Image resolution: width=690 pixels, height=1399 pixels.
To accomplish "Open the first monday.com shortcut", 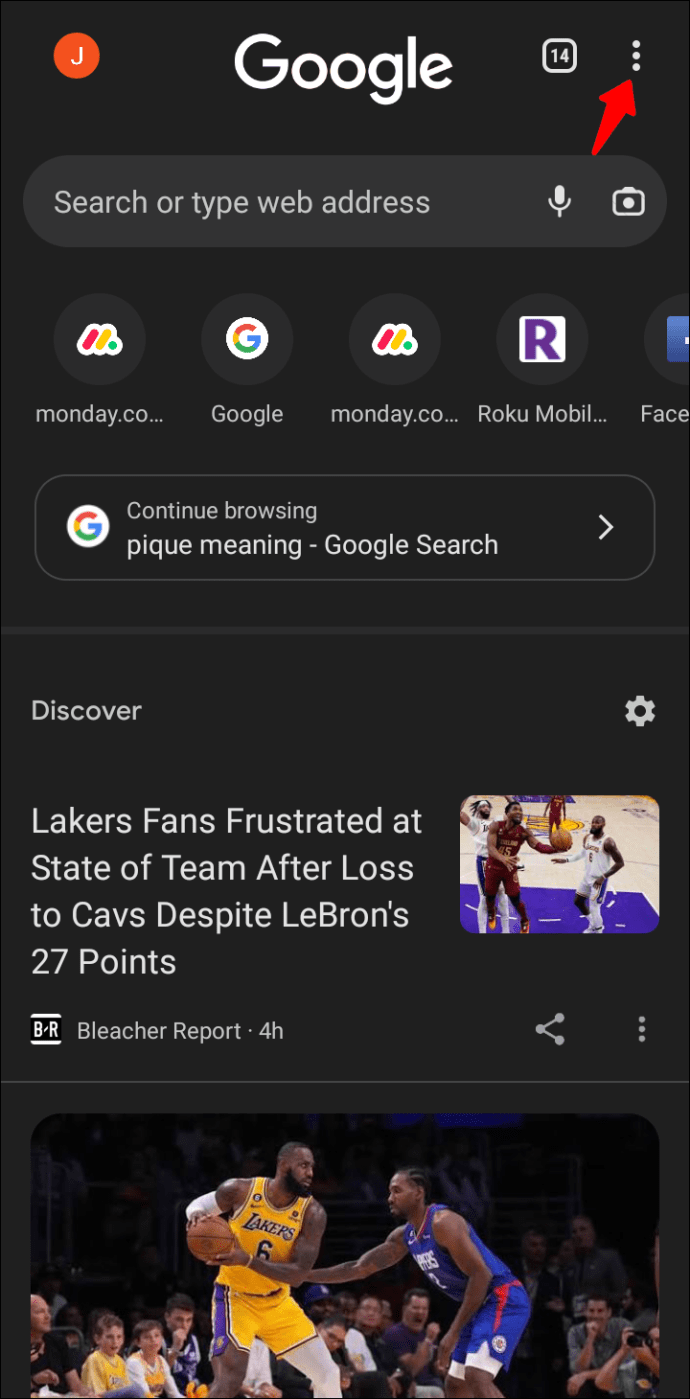I will 99,341.
